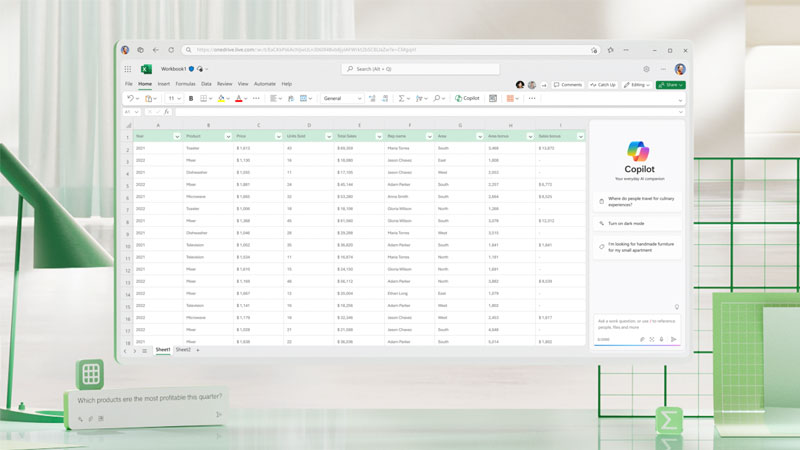Open the app launcher waffle icon

128,69
